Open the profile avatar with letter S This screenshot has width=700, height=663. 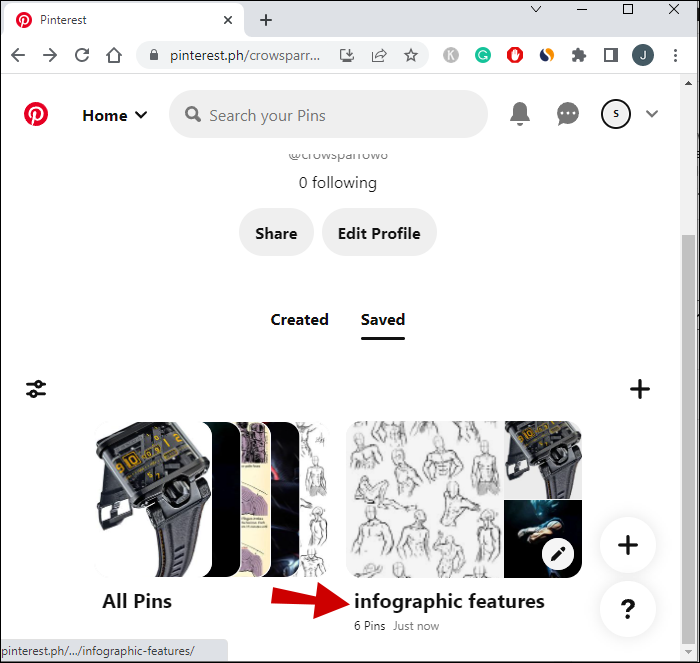(x=616, y=114)
